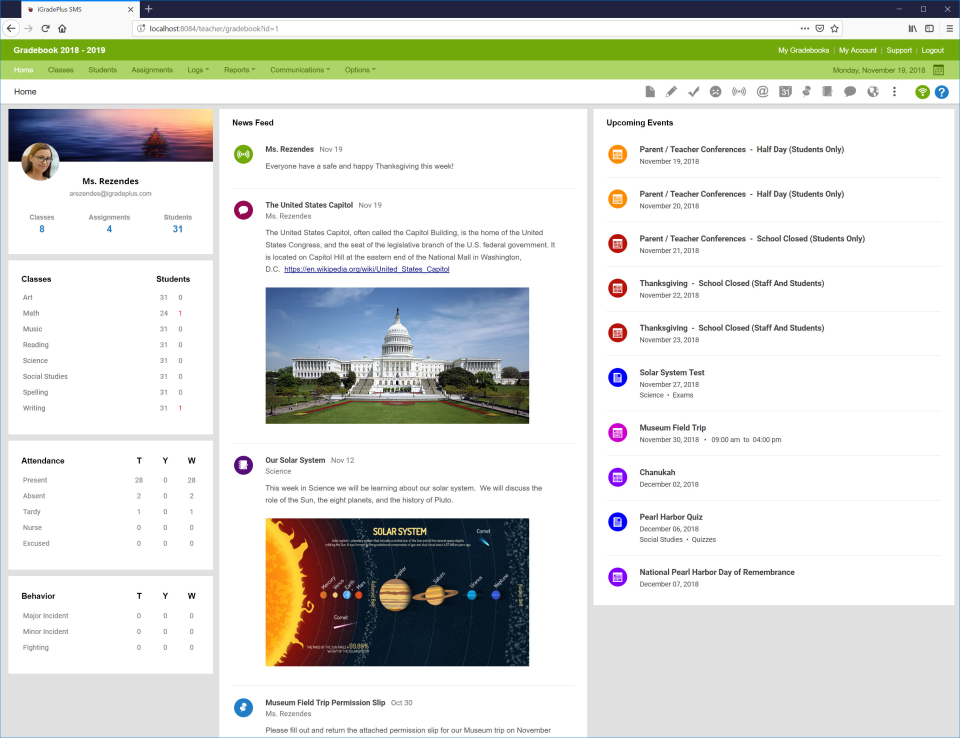Select the sad-face behavior incident icon
The height and width of the screenshot is (738, 960).
pyautogui.click(x=715, y=91)
